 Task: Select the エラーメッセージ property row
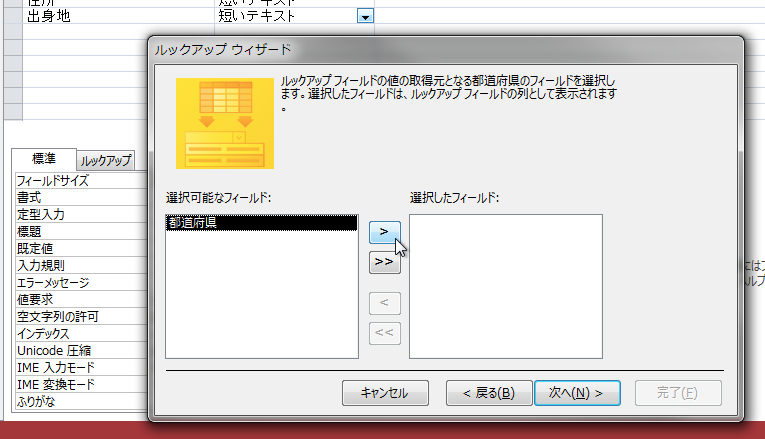pyautogui.click(x=81, y=283)
